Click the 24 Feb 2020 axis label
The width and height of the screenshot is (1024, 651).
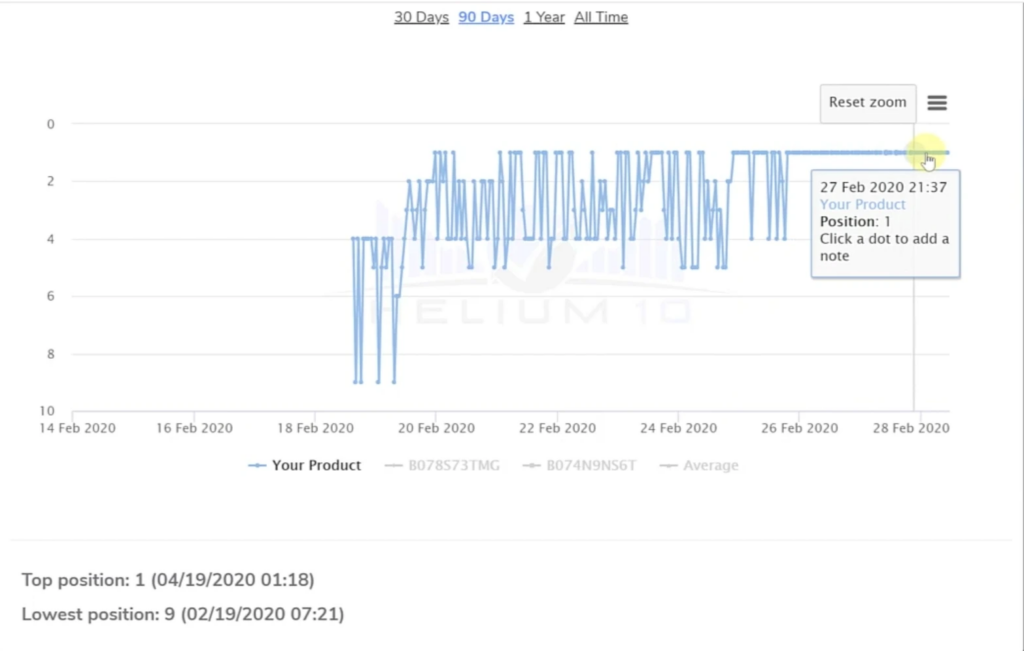click(679, 428)
